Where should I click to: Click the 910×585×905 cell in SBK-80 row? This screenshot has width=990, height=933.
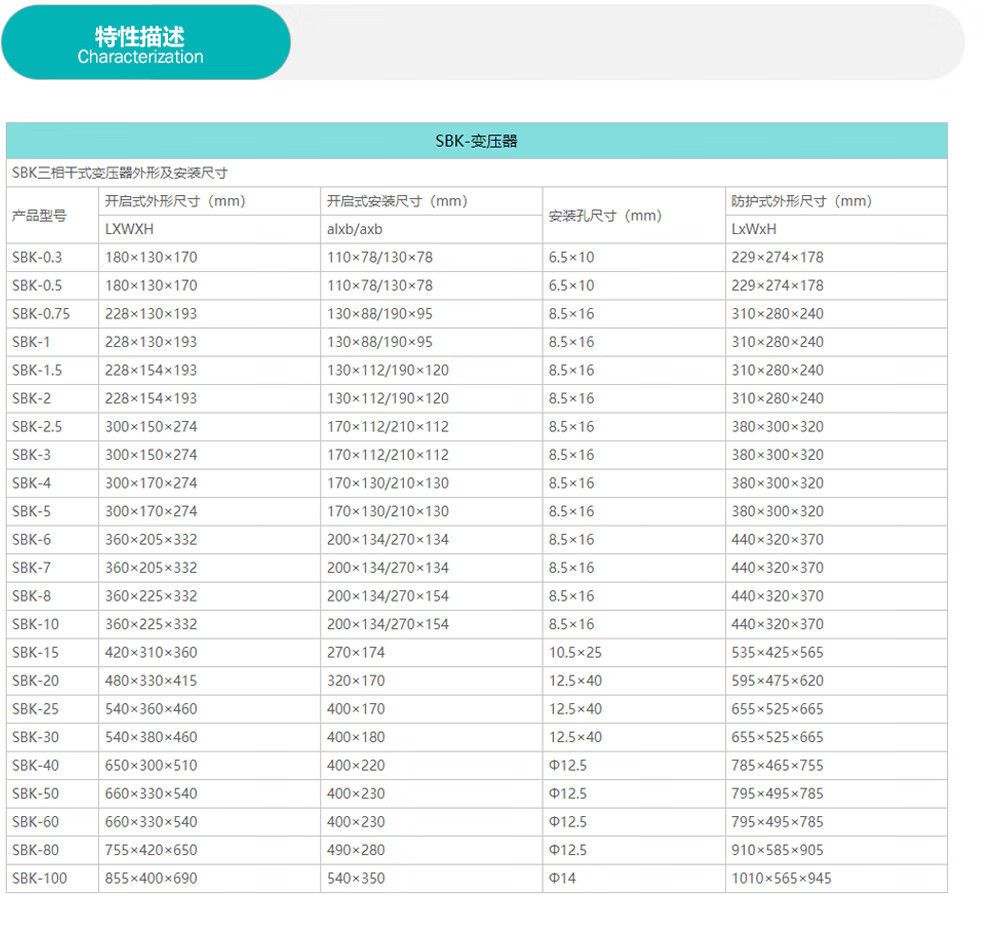777,850
